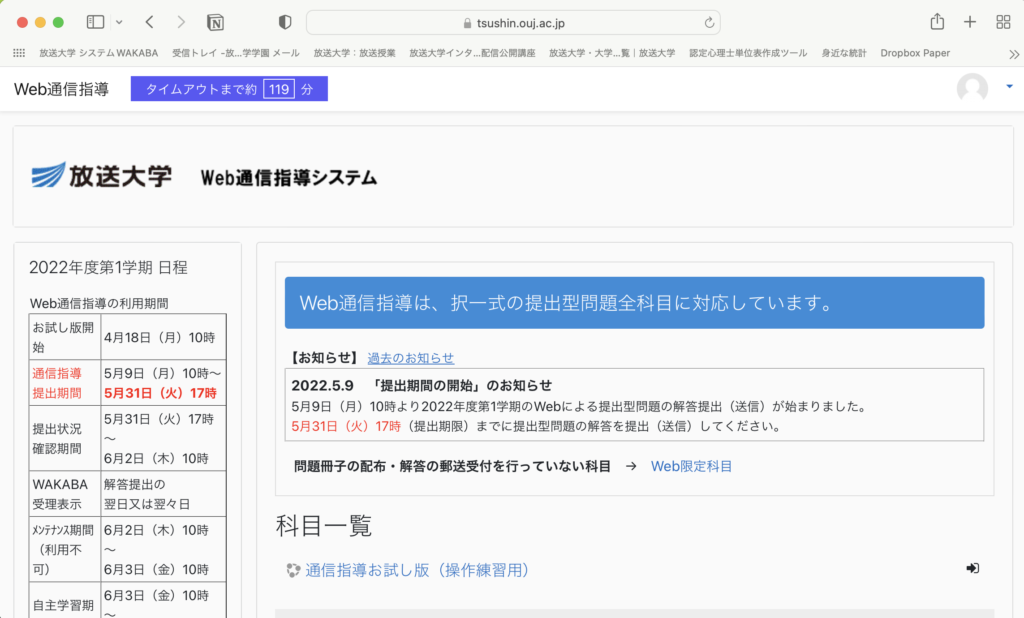
Task: Open the 受信トレイ mail bookmark
Action: coord(236,53)
